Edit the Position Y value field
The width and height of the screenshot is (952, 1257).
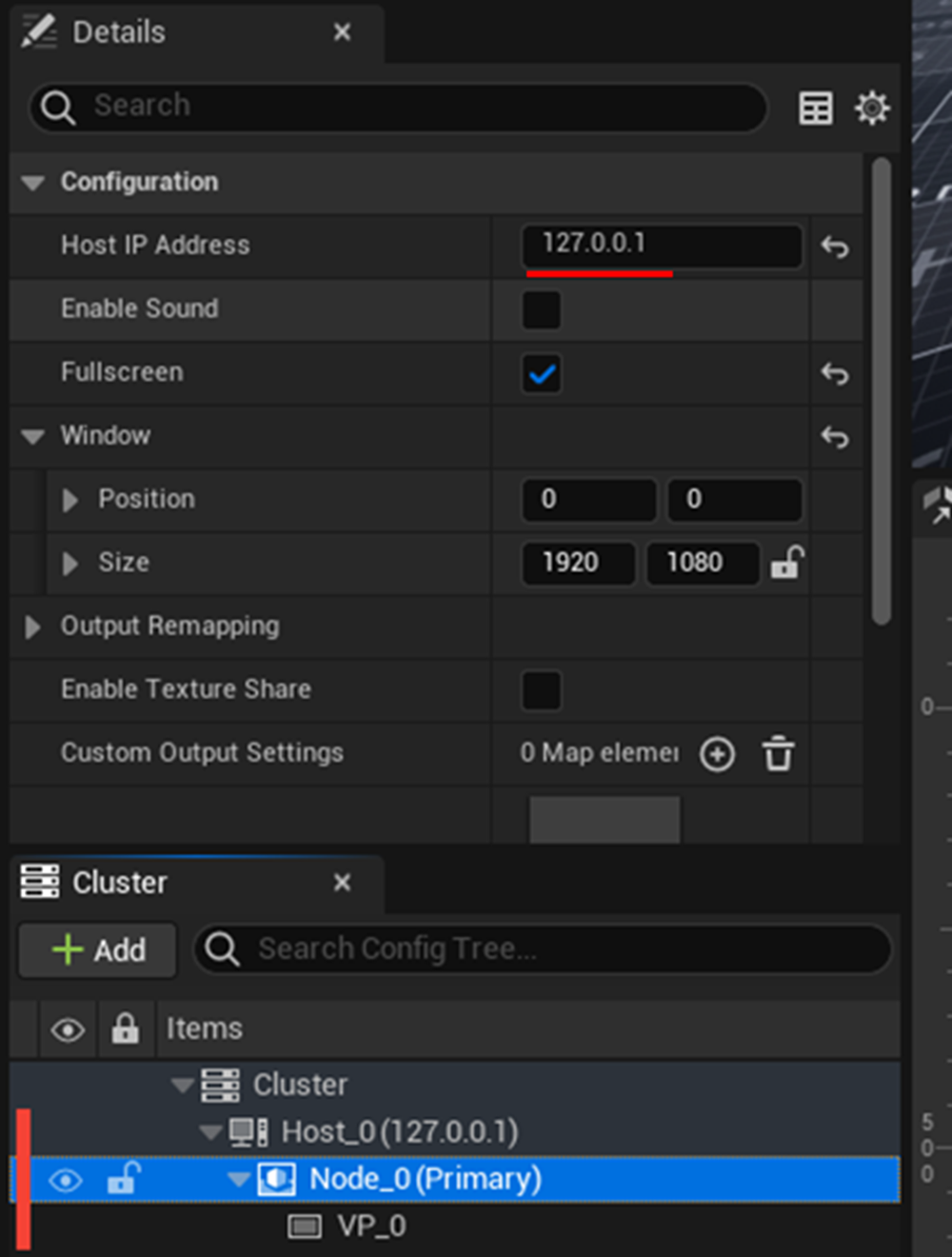click(x=734, y=499)
